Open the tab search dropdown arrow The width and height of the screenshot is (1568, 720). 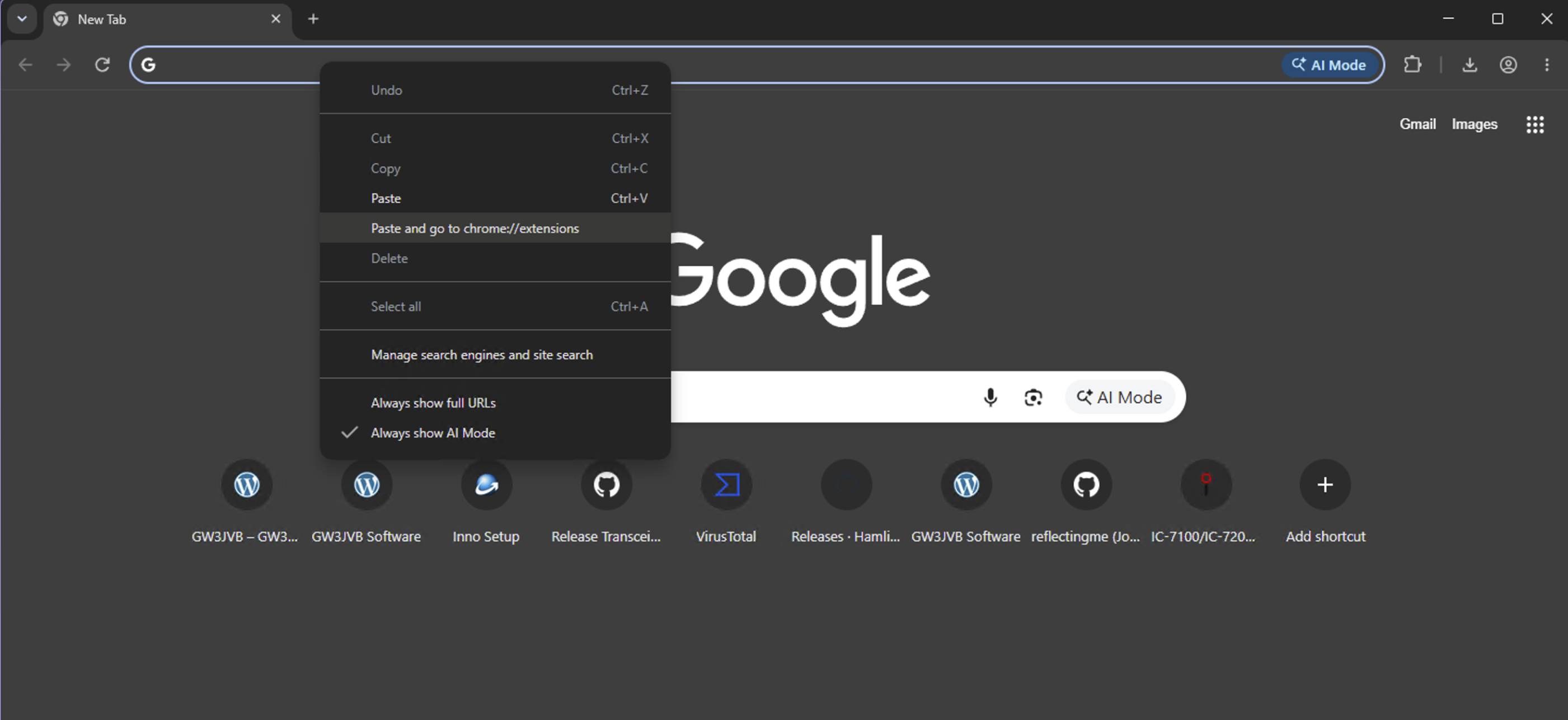pyautogui.click(x=22, y=19)
